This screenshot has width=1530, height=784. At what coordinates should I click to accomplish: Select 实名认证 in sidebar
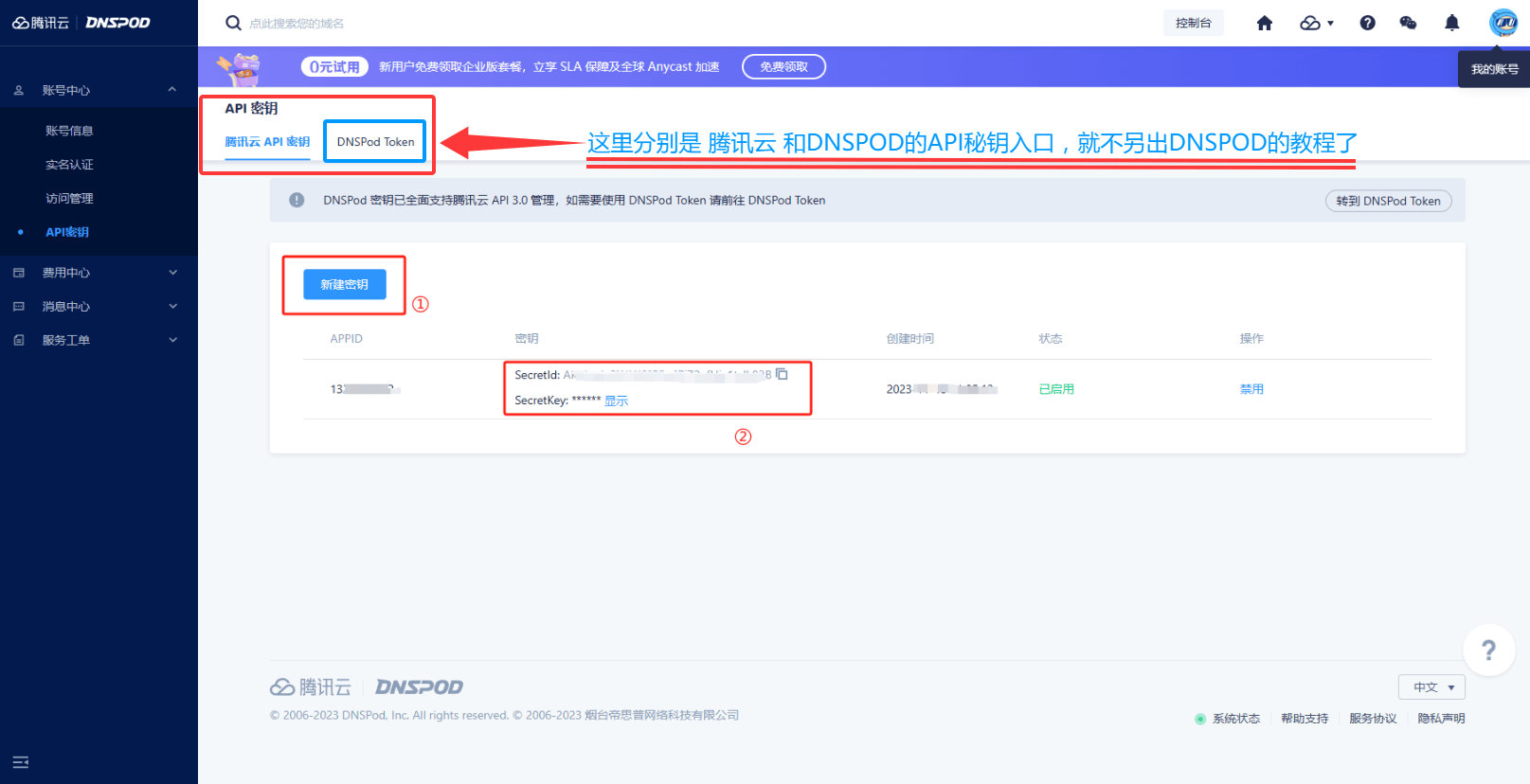pos(69,165)
